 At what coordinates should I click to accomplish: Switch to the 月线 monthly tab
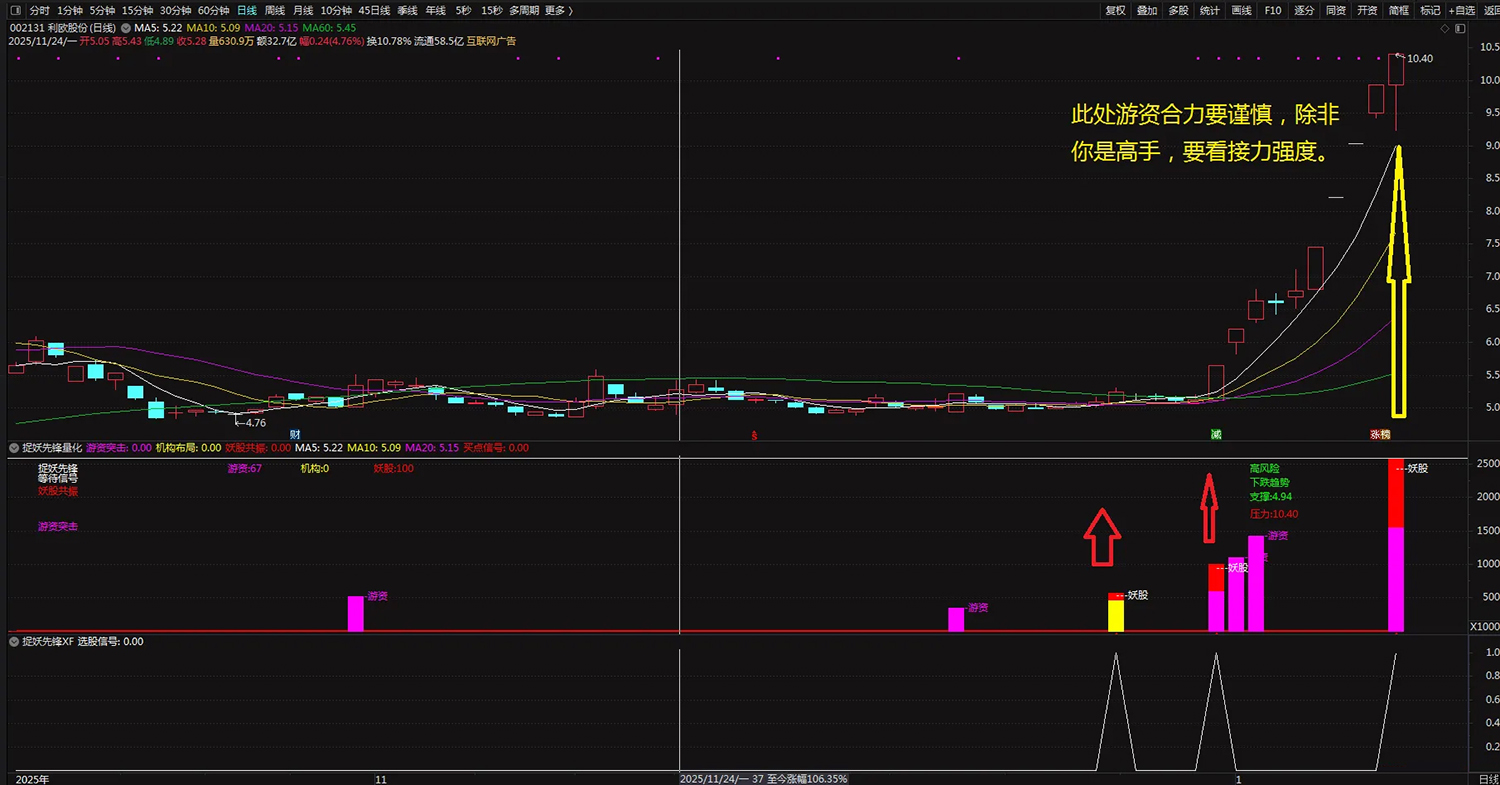[x=303, y=10]
